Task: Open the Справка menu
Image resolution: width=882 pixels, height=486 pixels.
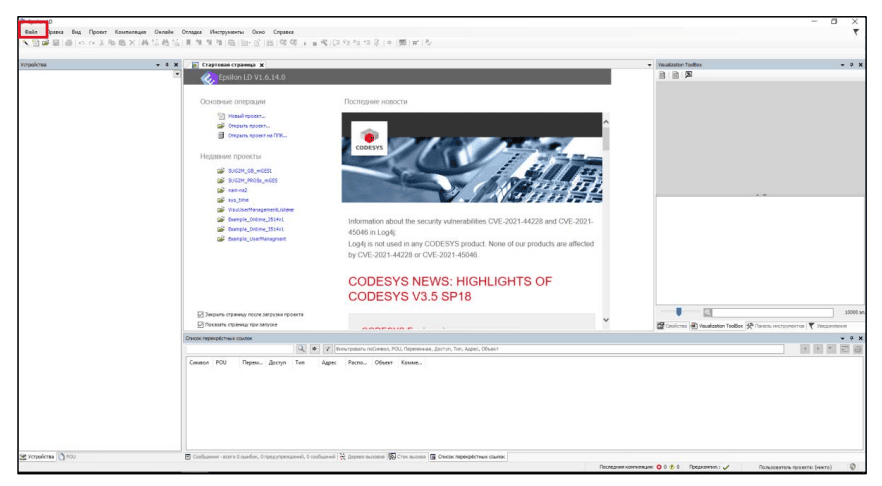Action: coord(284,32)
